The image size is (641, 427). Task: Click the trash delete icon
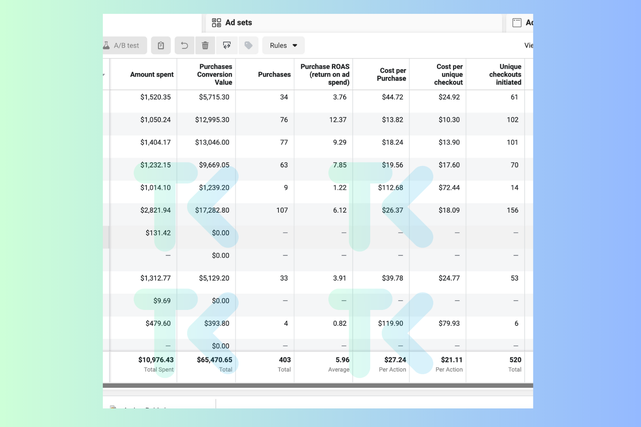pyautogui.click(x=205, y=46)
